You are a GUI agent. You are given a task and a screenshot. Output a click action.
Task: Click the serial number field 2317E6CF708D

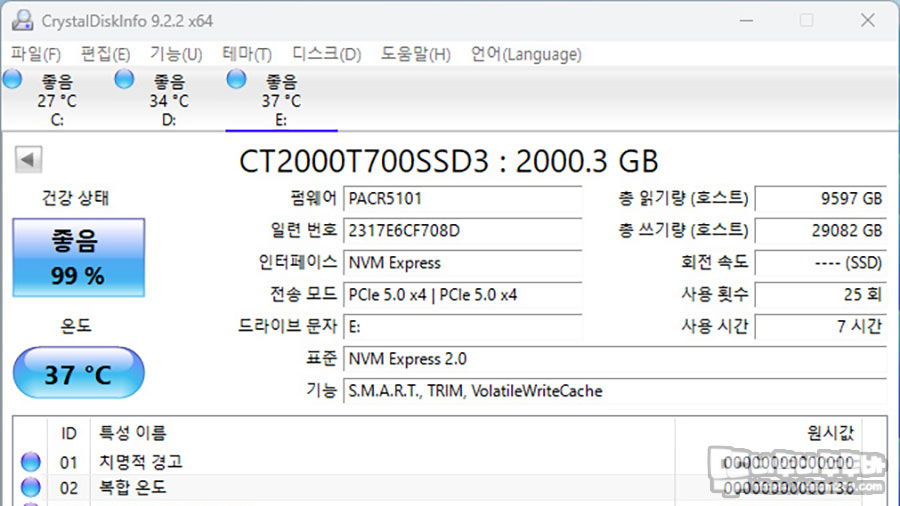point(462,231)
